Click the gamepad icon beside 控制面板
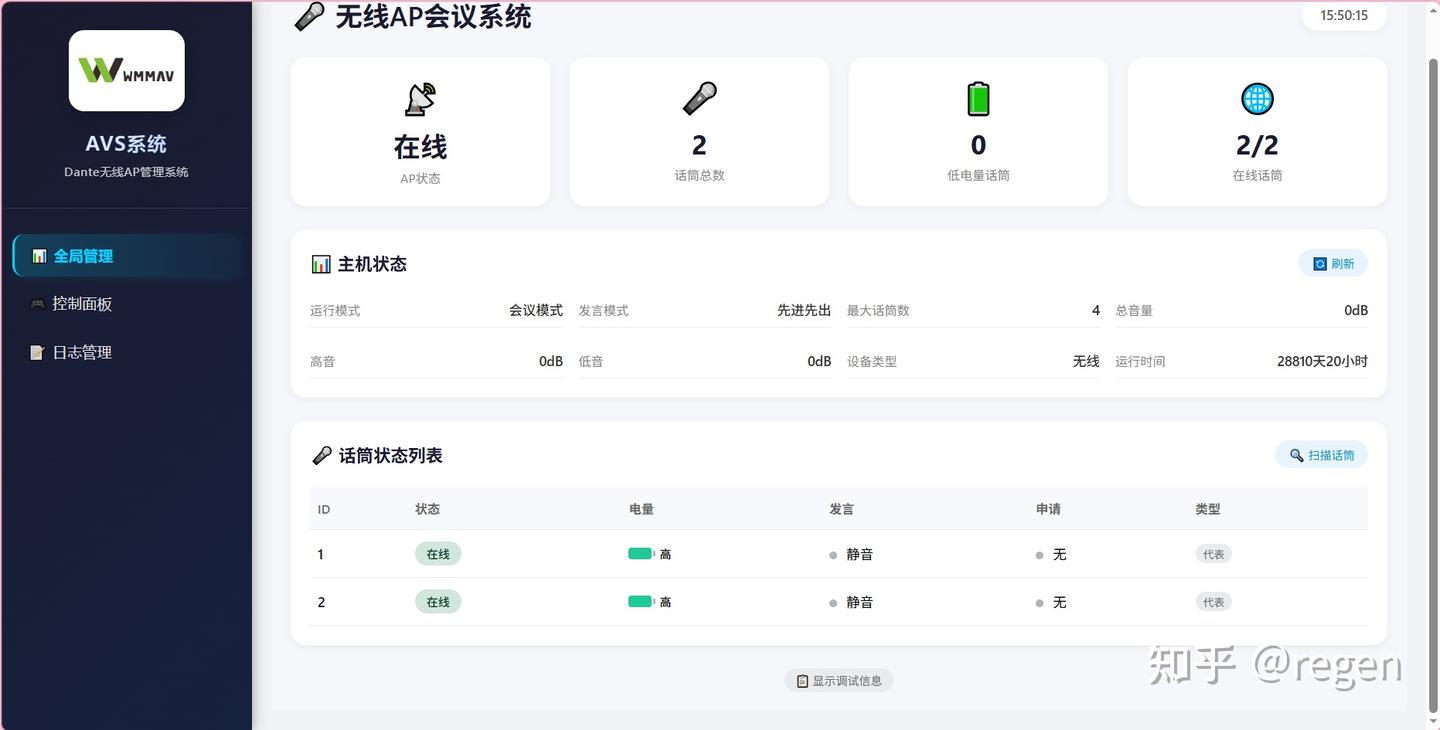Viewport: 1440px width, 730px height. click(38, 304)
